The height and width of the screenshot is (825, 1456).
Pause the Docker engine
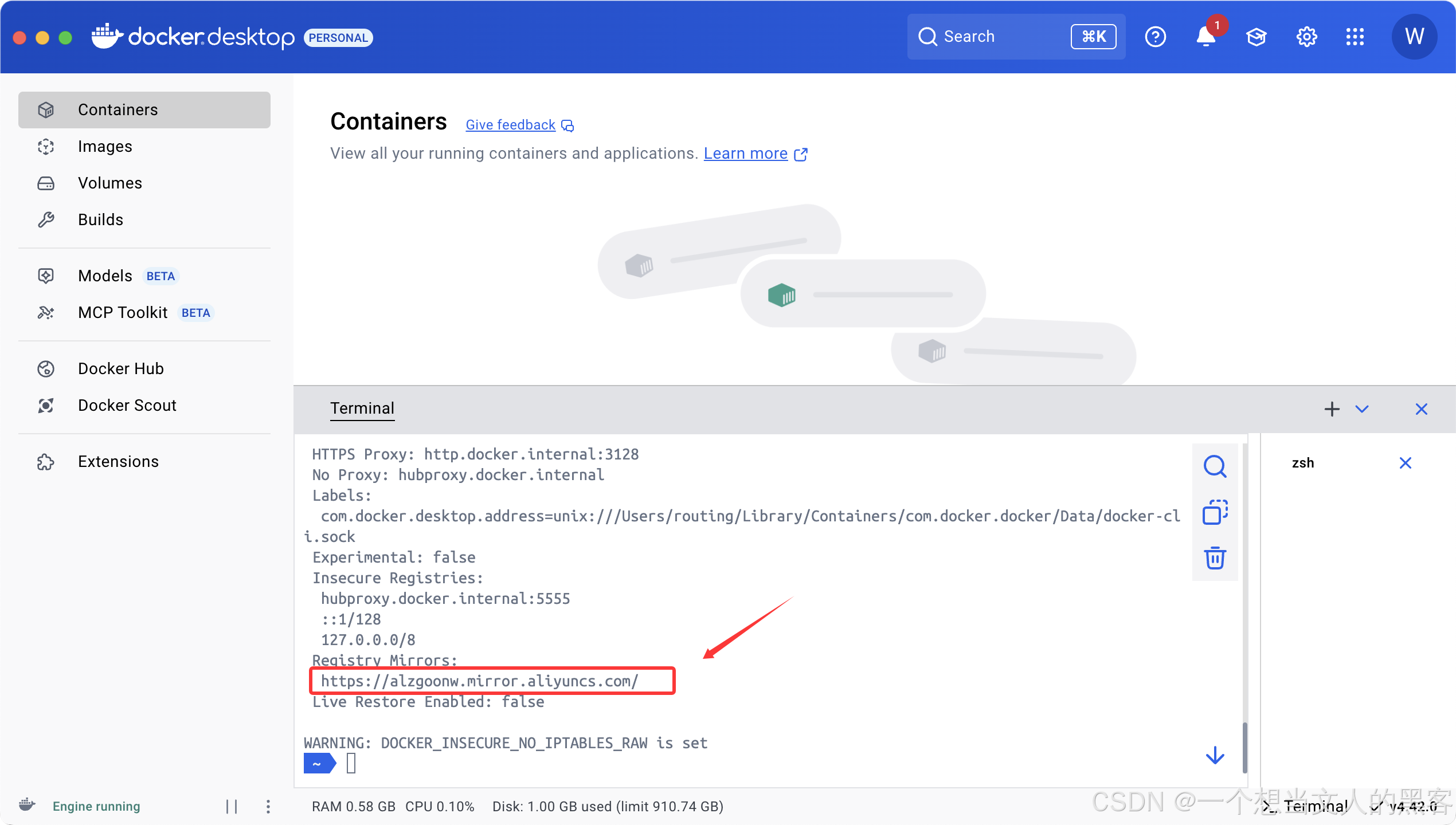pyautogui.click(x=232, y=806)
